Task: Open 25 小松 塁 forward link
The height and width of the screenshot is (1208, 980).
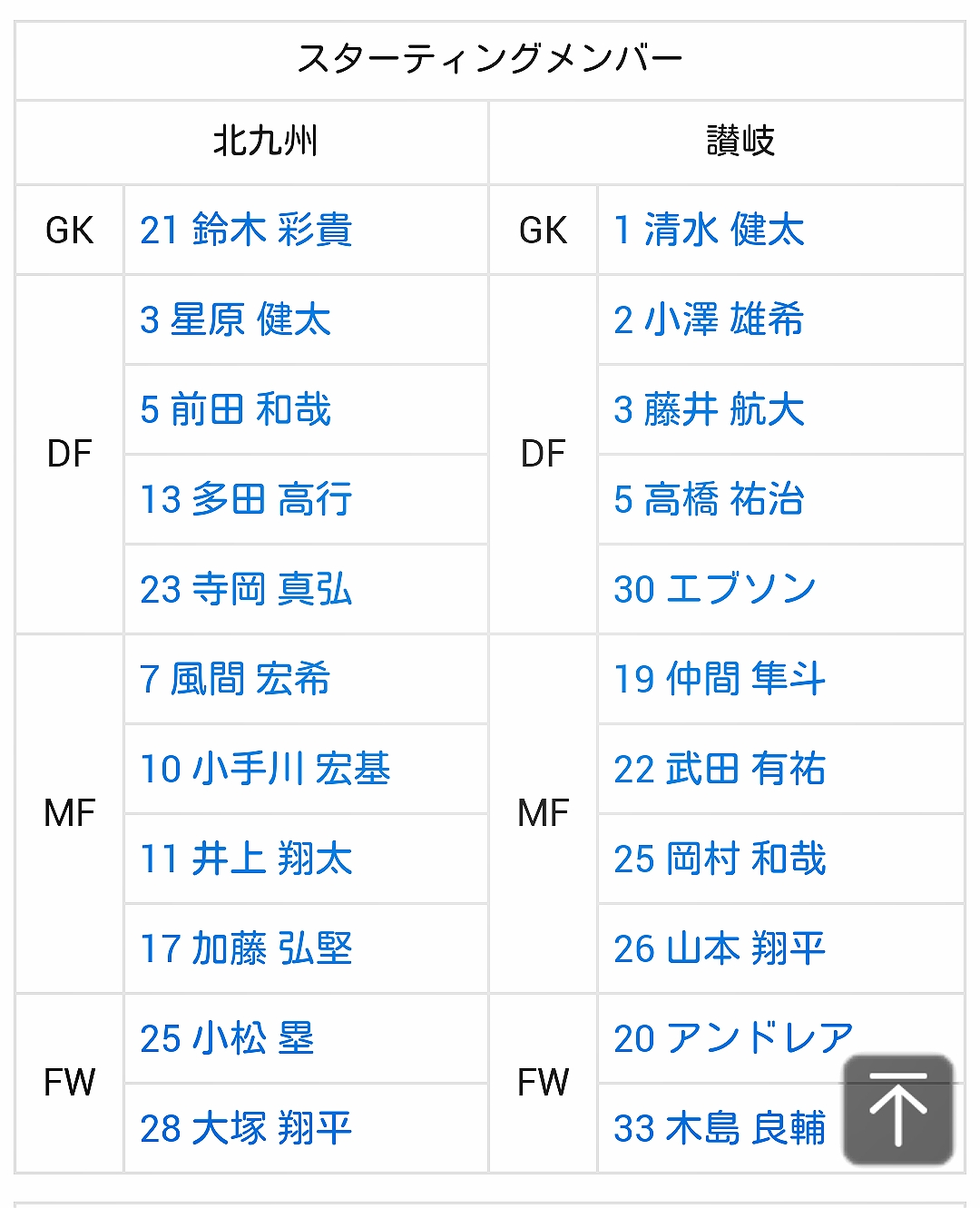Action: coord(227,1038)
